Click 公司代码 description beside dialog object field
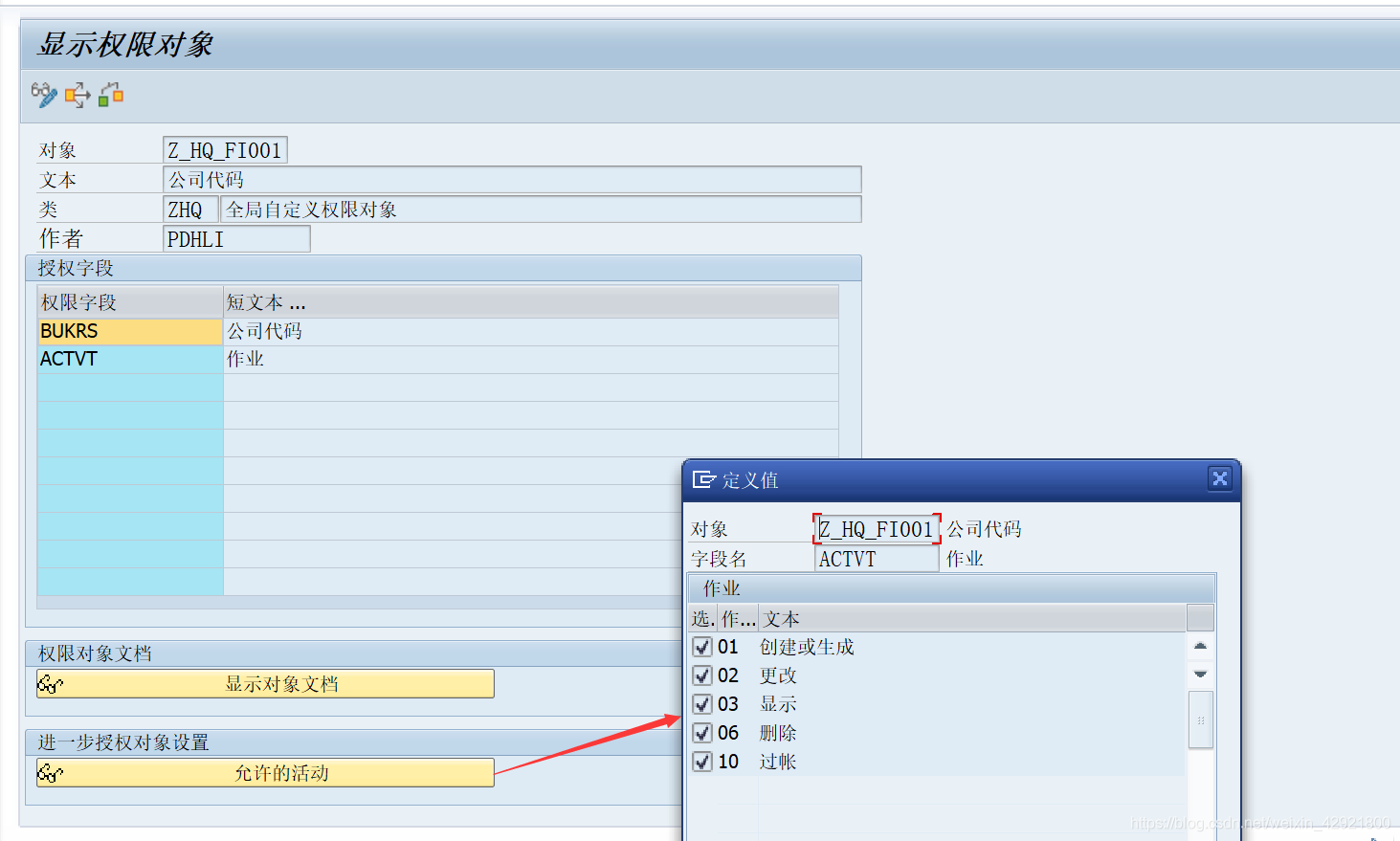This screenshot has height=841, width=1400. [984, 529]
